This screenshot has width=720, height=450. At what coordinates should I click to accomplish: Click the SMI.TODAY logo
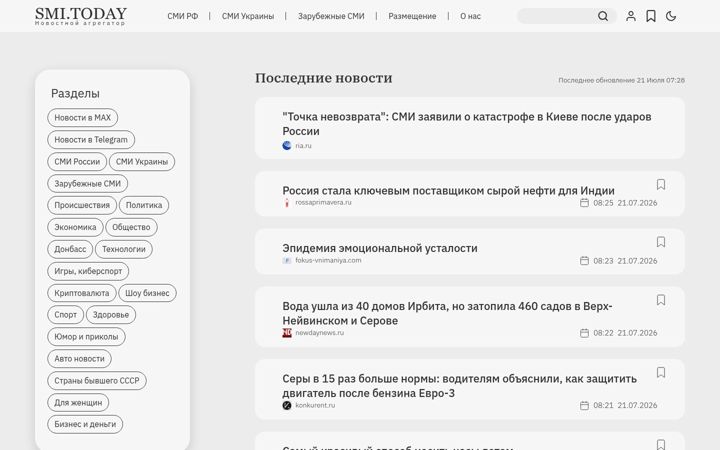81,16
